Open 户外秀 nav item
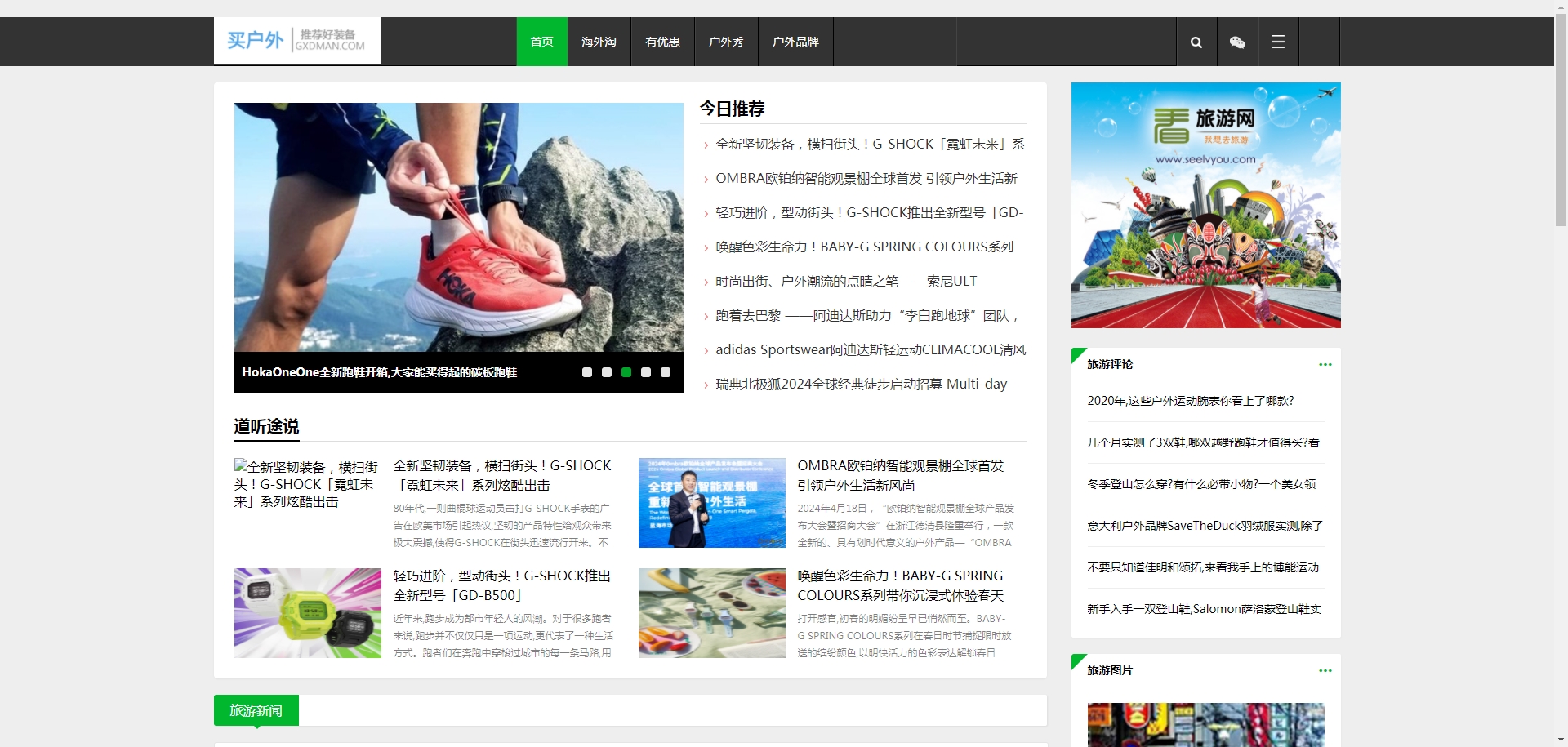The width and height of the screenshot is (1568, 747). click(726, 42)
